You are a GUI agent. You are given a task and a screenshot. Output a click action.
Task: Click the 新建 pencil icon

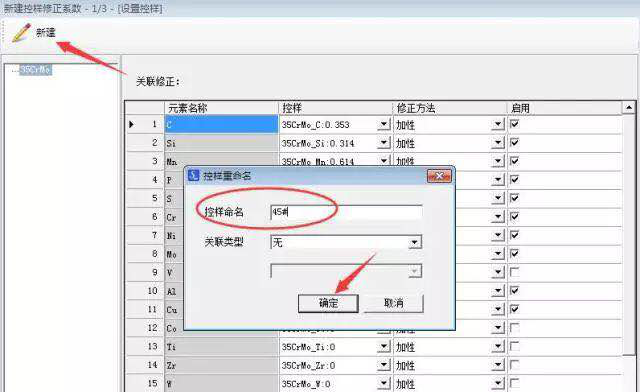point(21,33)
